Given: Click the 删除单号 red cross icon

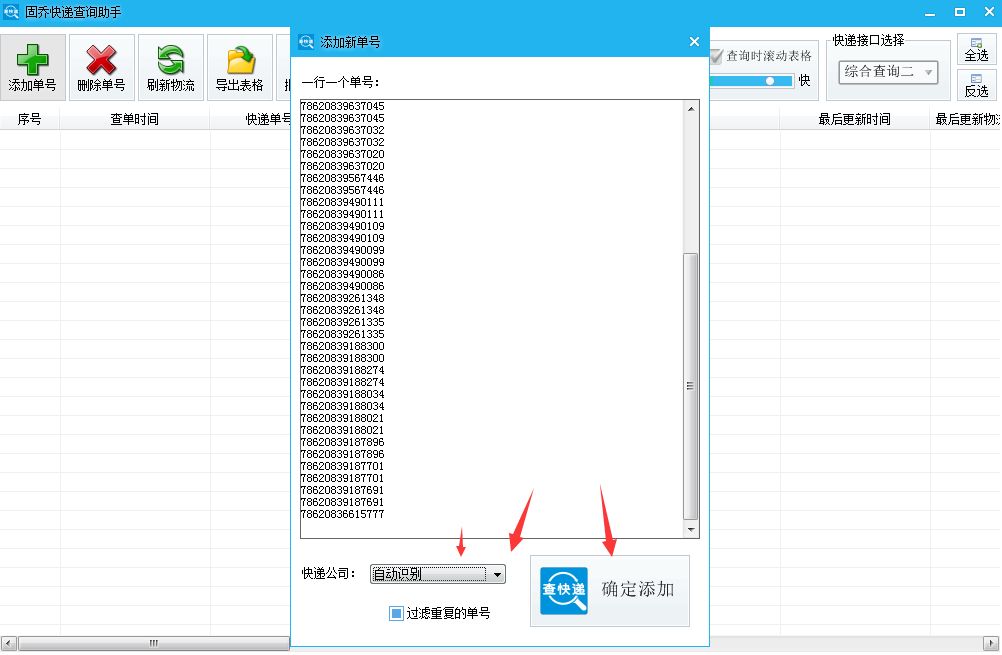Looking at the screenshot, I should coord(99,60).
